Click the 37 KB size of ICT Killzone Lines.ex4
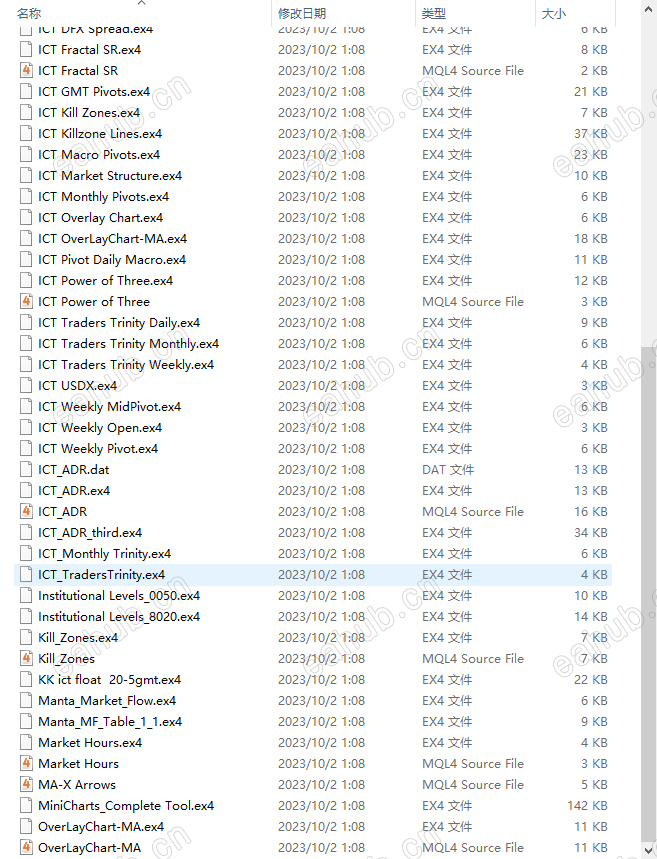 tap(591, 133)
